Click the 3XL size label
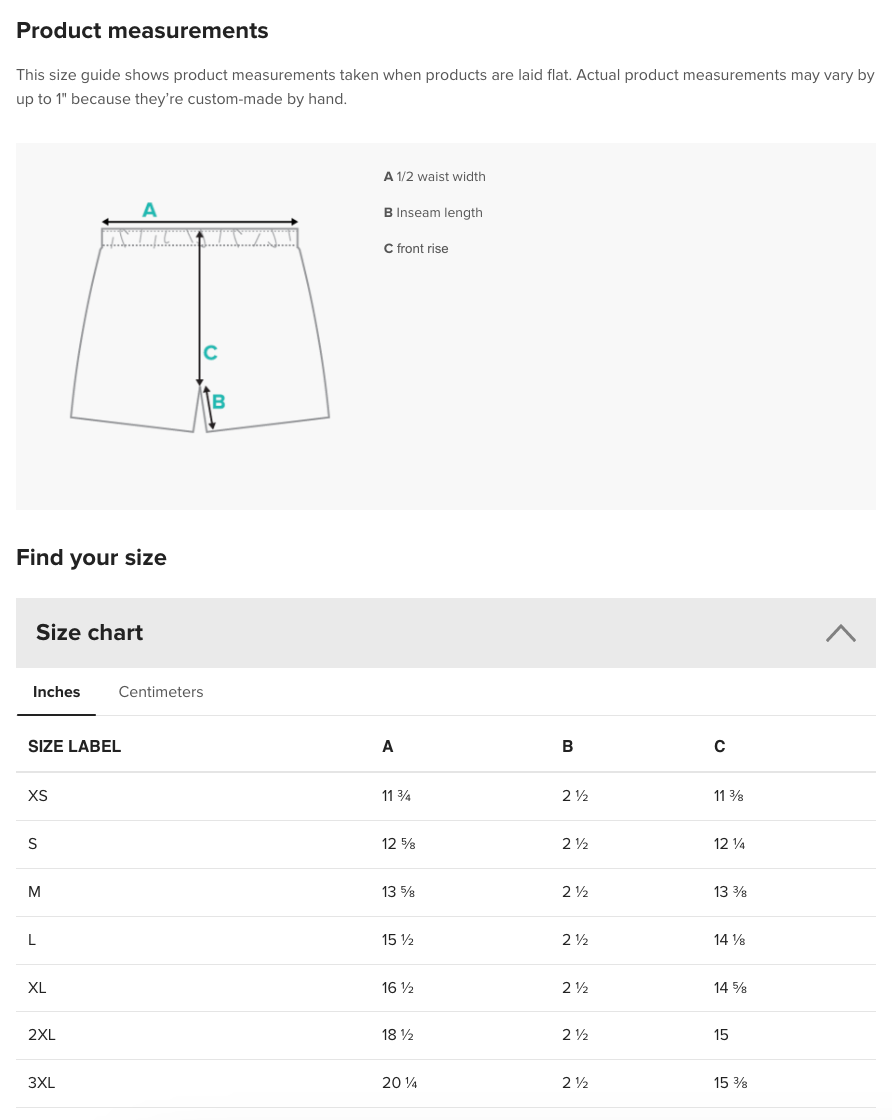Image resolution: width=892 pixels, height=1120 pixels. [42, 1084]
